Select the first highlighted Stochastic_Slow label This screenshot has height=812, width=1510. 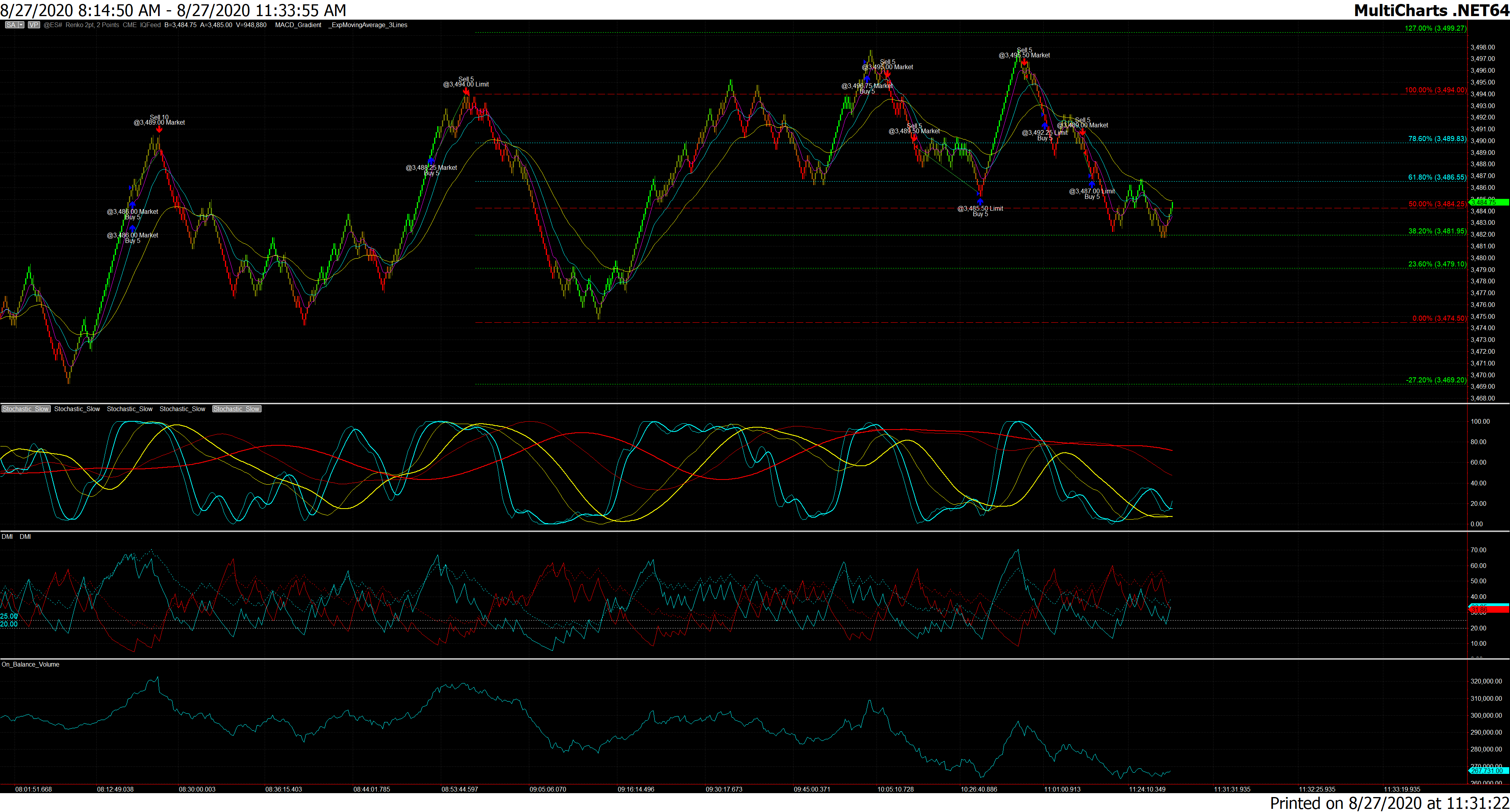26,409
